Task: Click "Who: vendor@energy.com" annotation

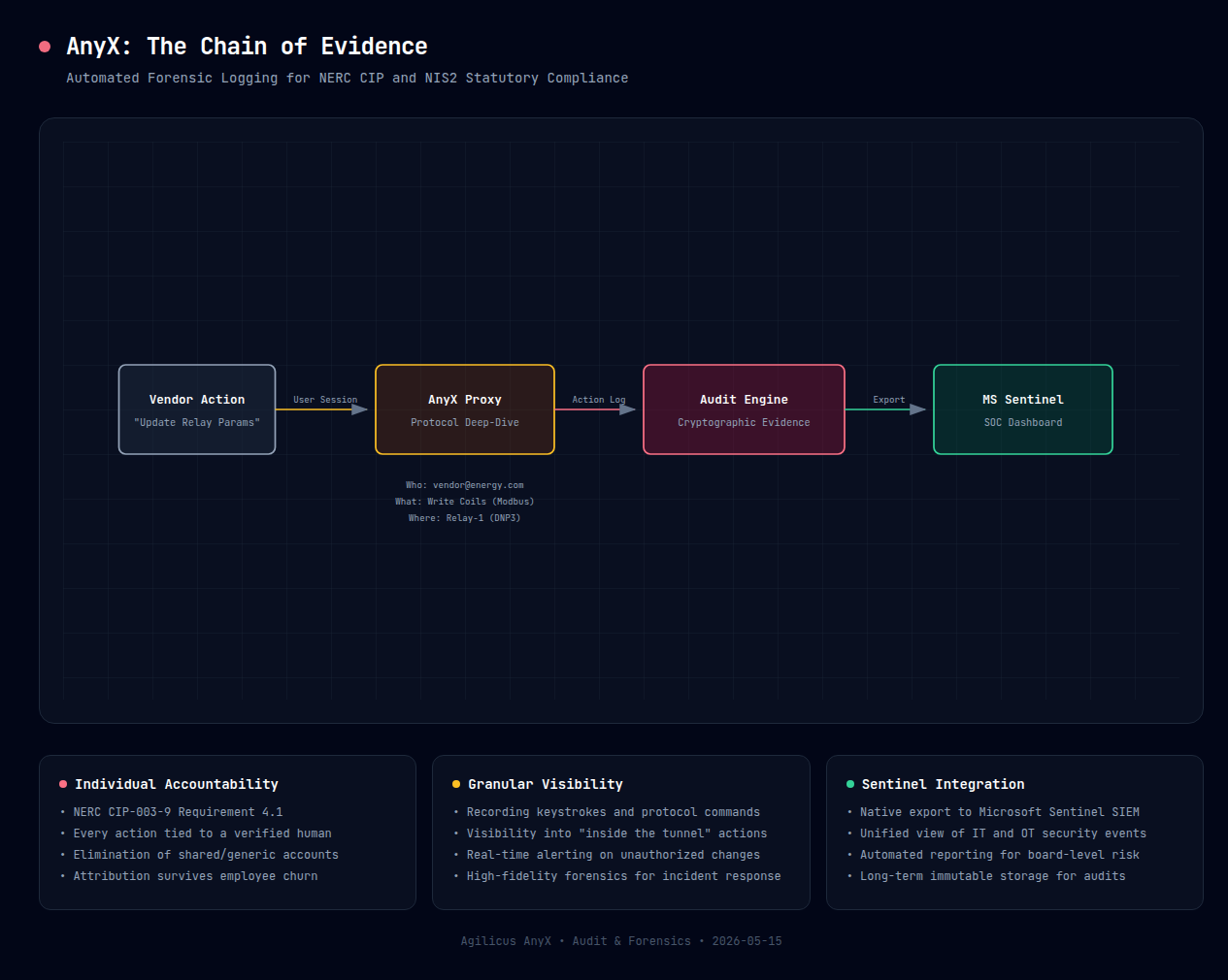Action: 465,485
